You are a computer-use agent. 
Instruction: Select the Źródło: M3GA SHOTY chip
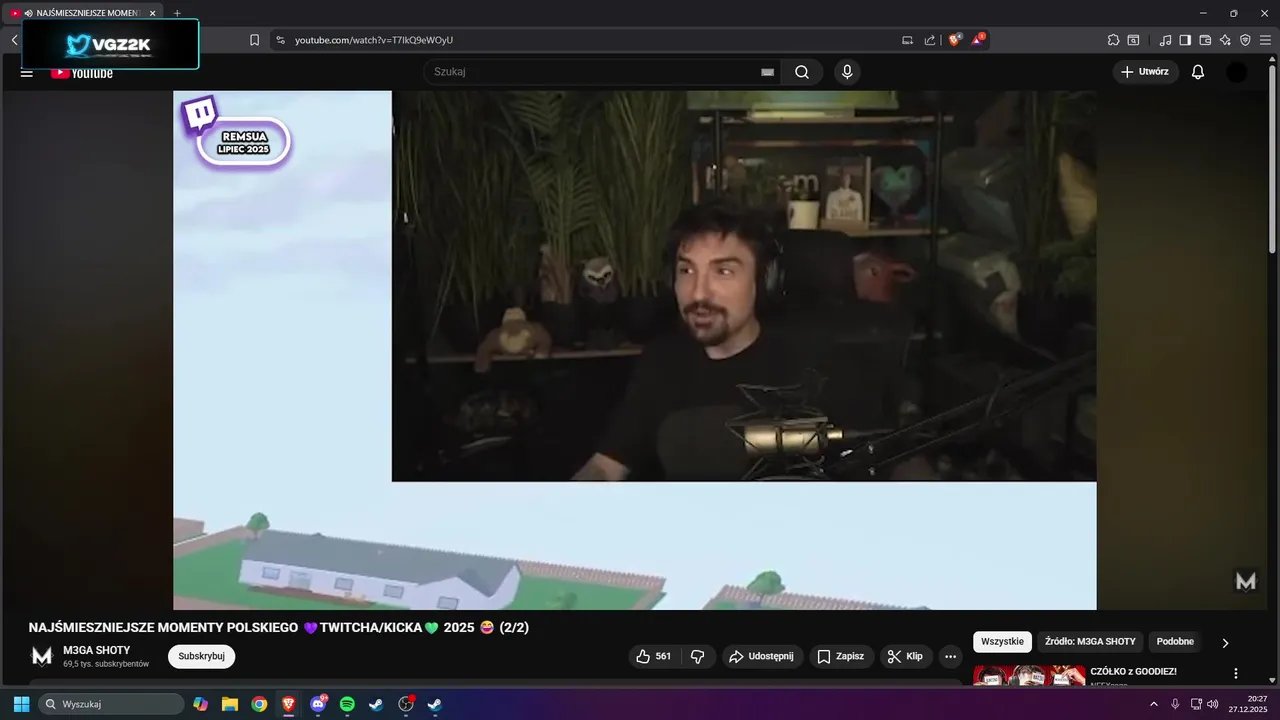1090,642
